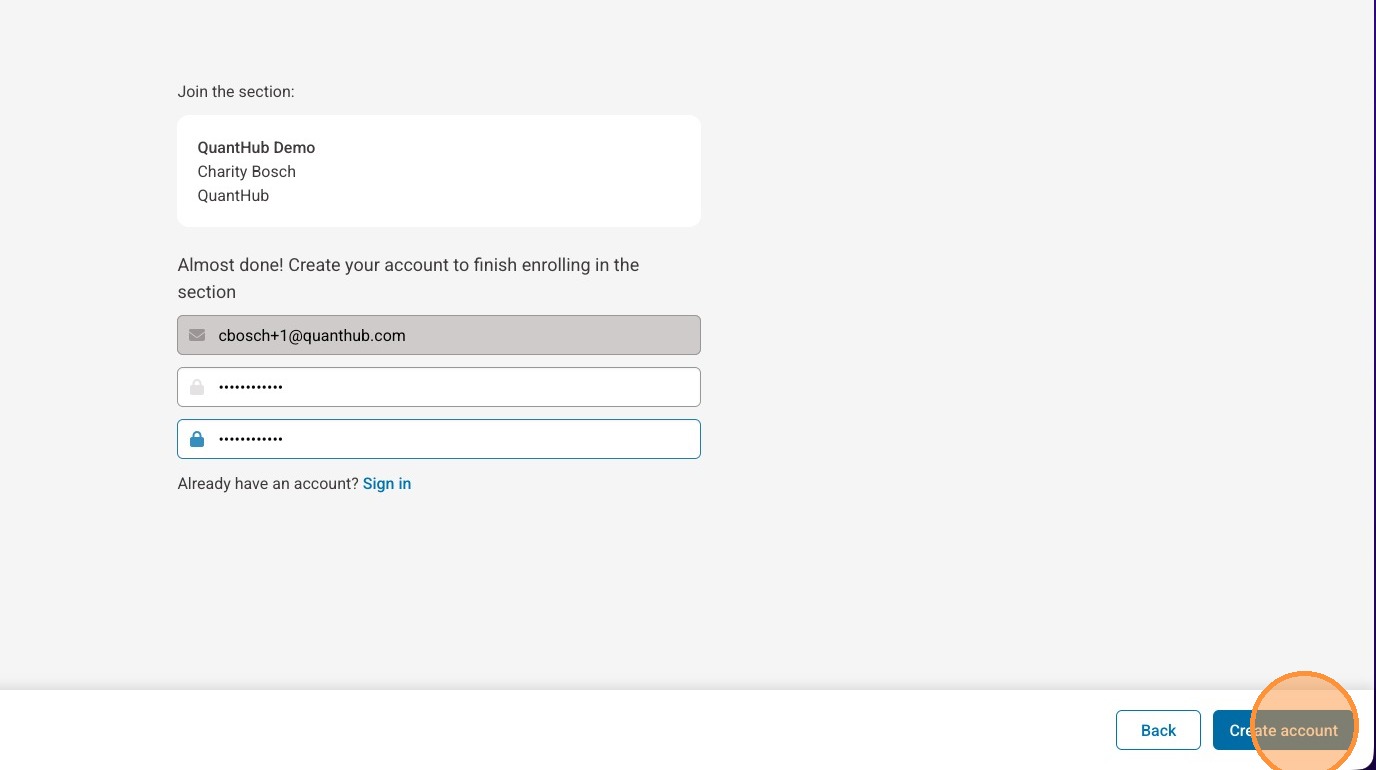Click the QuantHub Demo section title
Screen dimensions: 1376x770
256,148
